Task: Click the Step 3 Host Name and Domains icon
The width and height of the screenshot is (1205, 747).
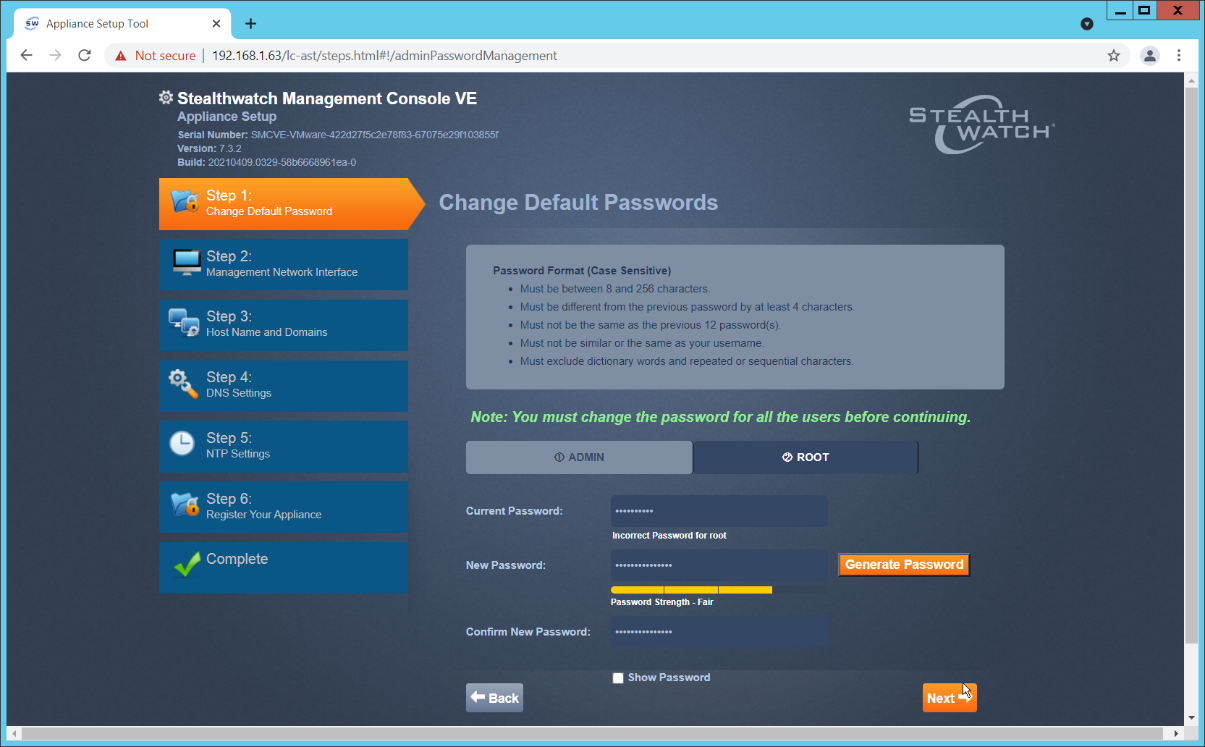Action: [x=184, y=324]
